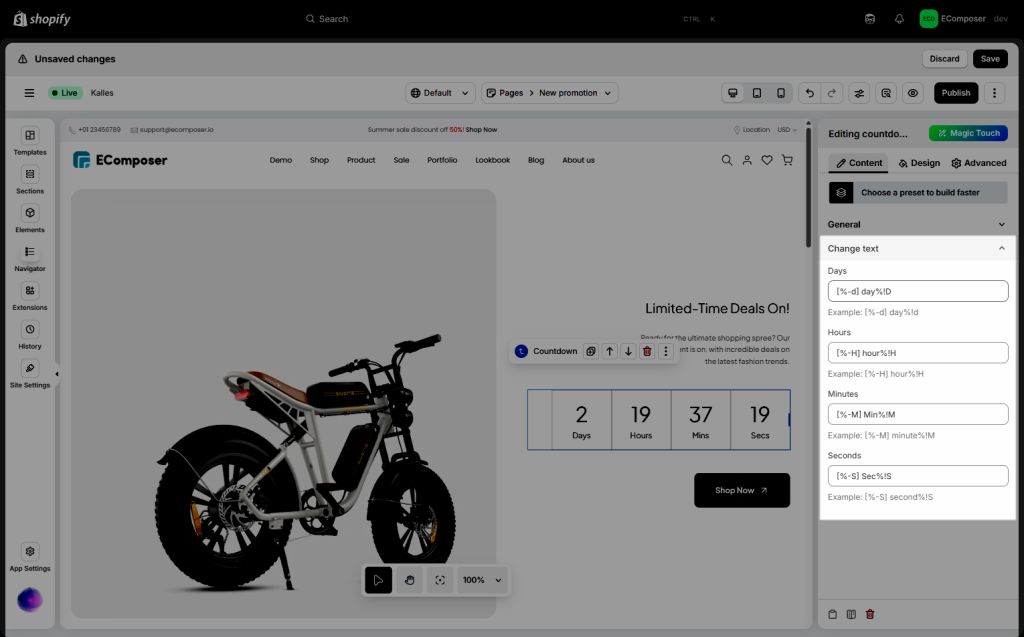The width and height of the screenshot is (1024, 637).
Task: Click the Shopify notification bell
Action: (899, 19)
